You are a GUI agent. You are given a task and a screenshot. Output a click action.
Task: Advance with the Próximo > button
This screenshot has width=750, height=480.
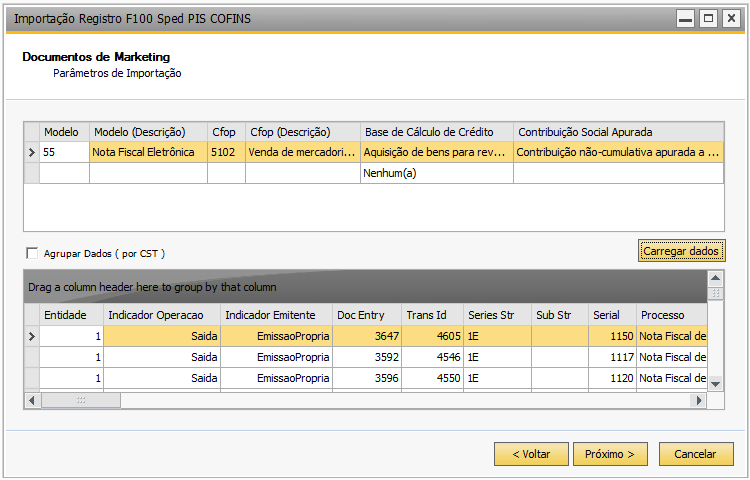coord(610,454)
